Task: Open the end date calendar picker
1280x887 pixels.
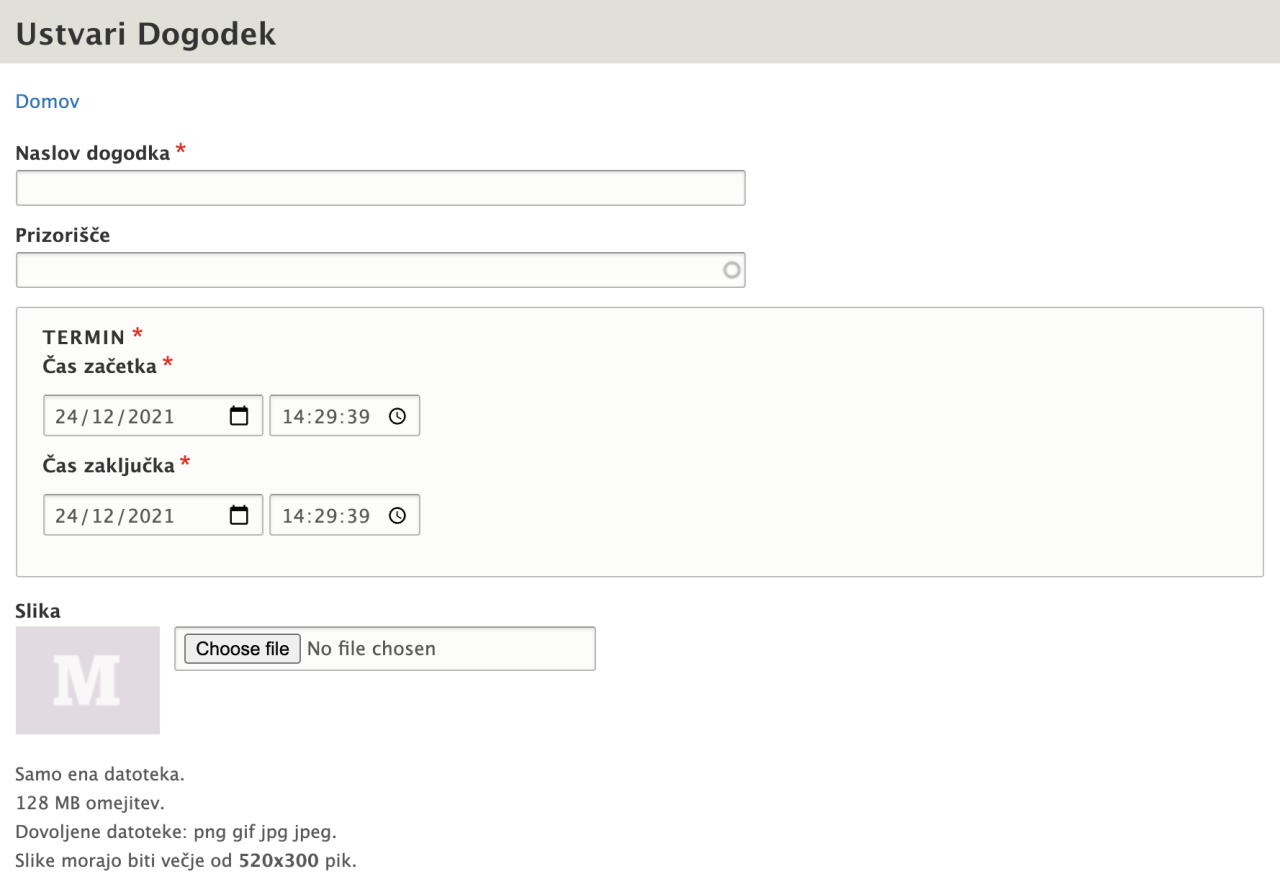Action: [x=239, y=516]
